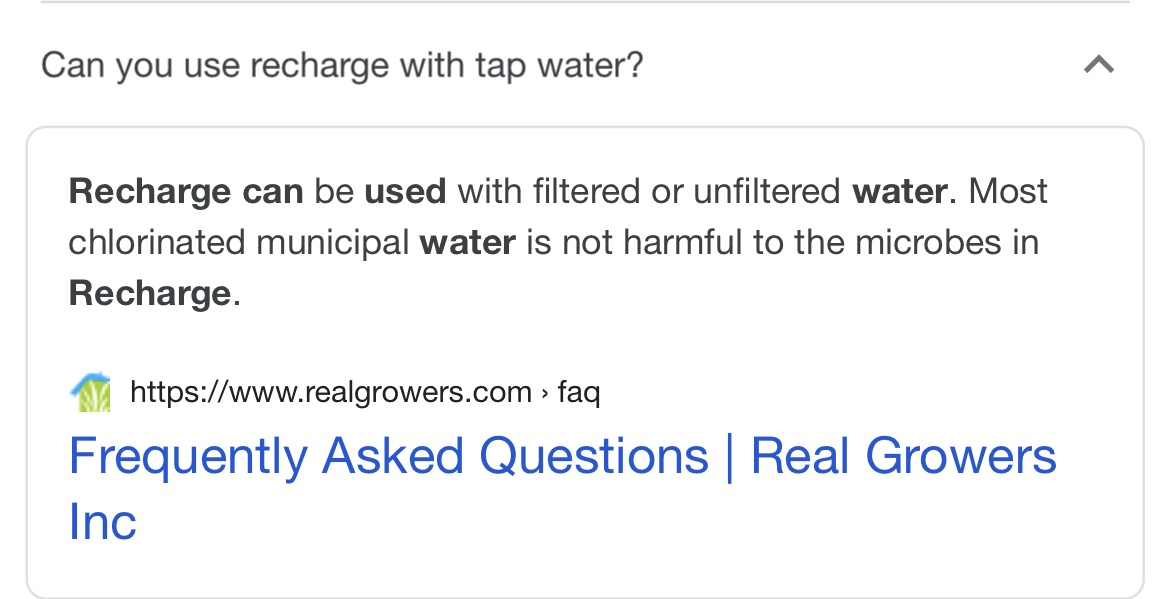Collapse the tap water question with chevron
Viewport: 1170px width, 599px height.
[1098, 65]
